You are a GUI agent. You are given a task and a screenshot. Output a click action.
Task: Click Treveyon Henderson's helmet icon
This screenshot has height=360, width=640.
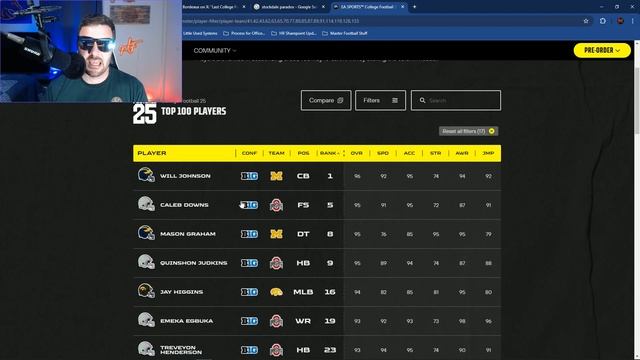[x=146, y=349]
